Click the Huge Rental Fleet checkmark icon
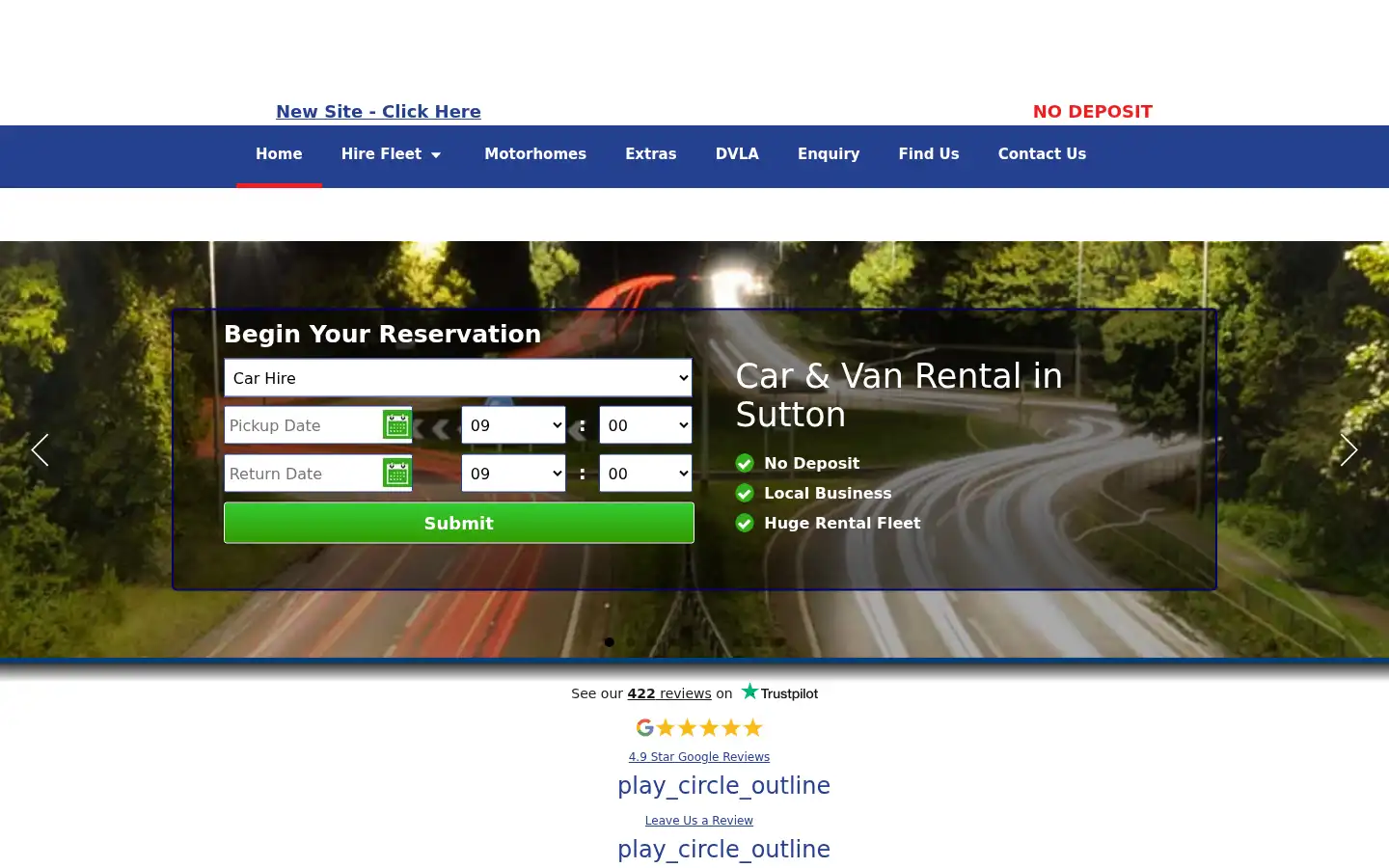 745,523
